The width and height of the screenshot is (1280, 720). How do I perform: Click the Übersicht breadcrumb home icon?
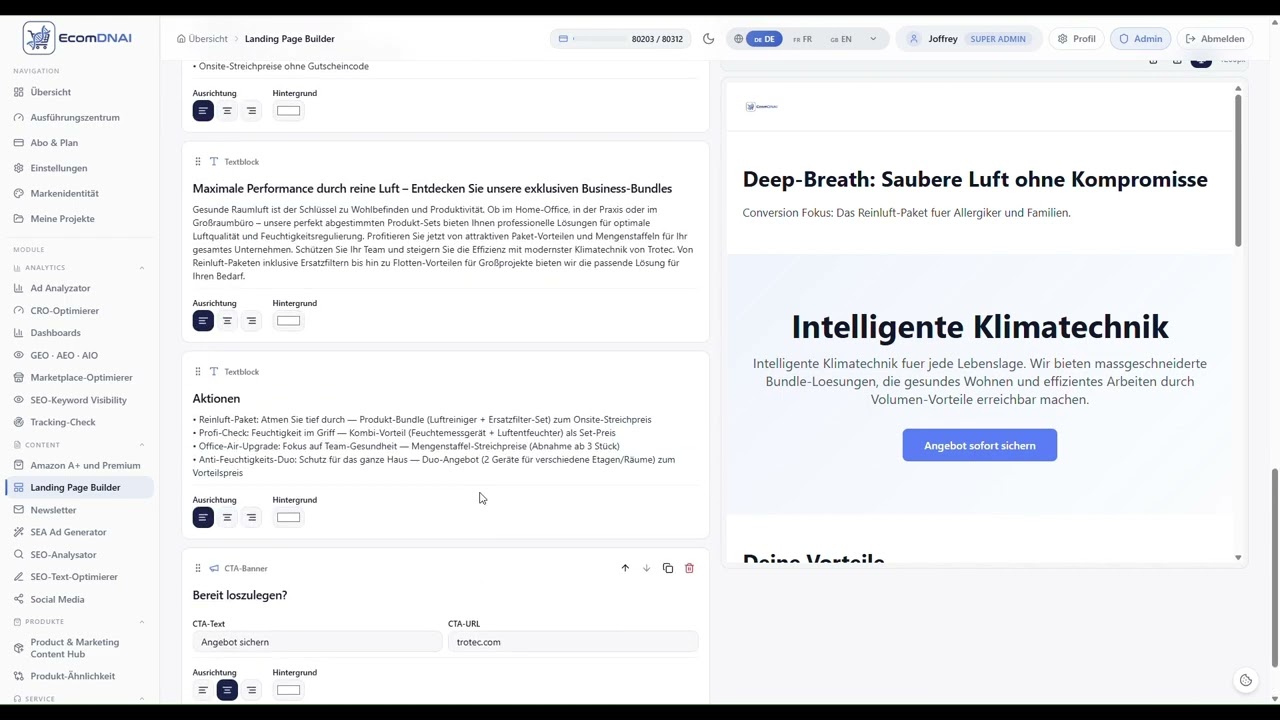tap(181, 39)
